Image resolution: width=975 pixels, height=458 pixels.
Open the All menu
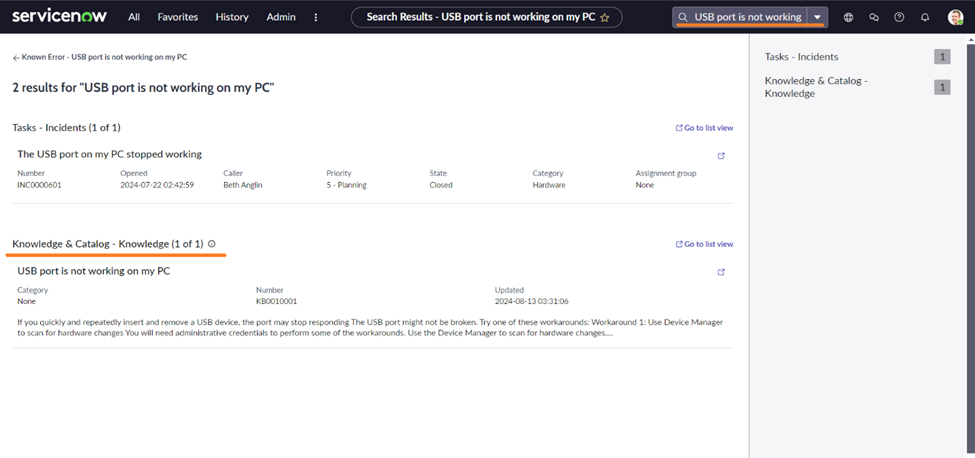[134, 17]
